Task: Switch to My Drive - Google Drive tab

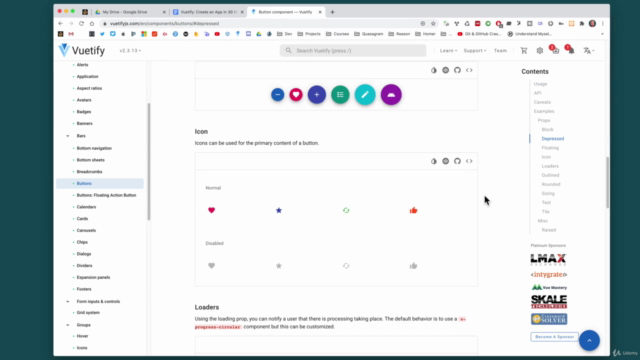Action: (x=130, y=12)
